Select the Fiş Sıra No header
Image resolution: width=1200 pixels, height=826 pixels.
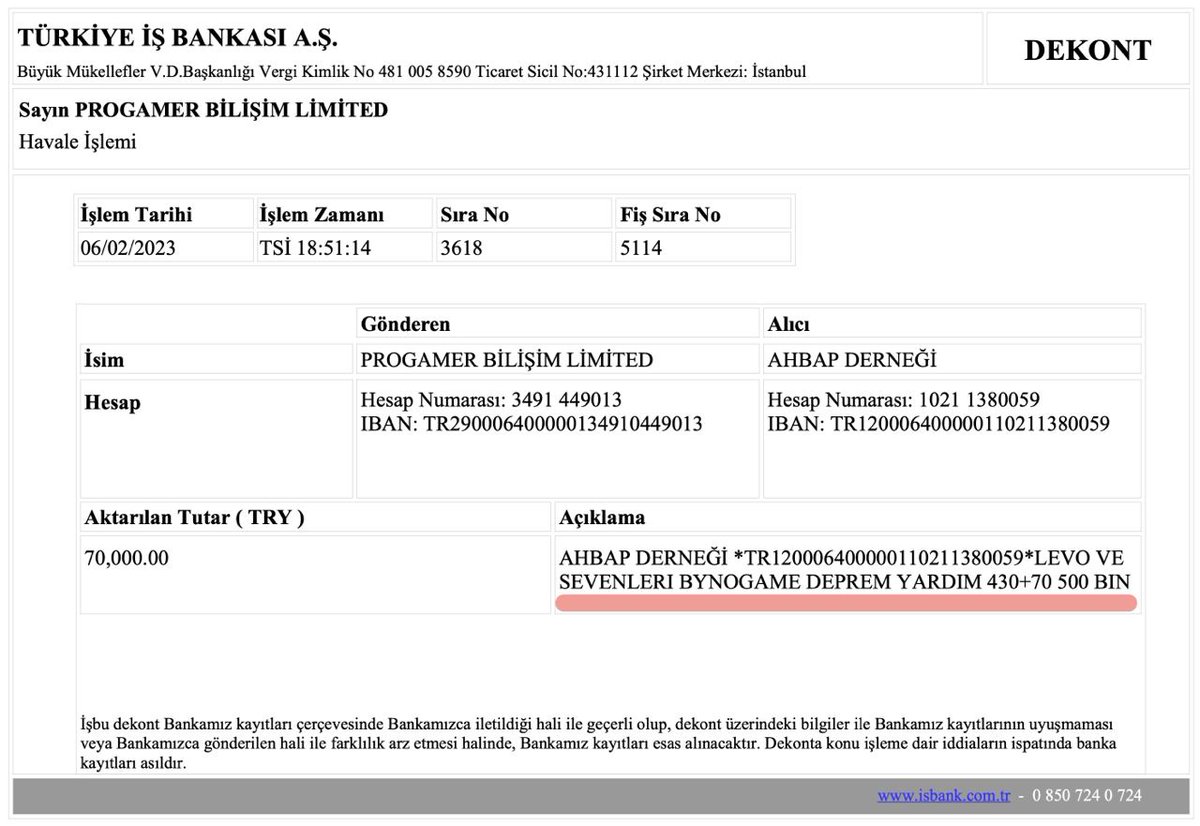(702, 214)
